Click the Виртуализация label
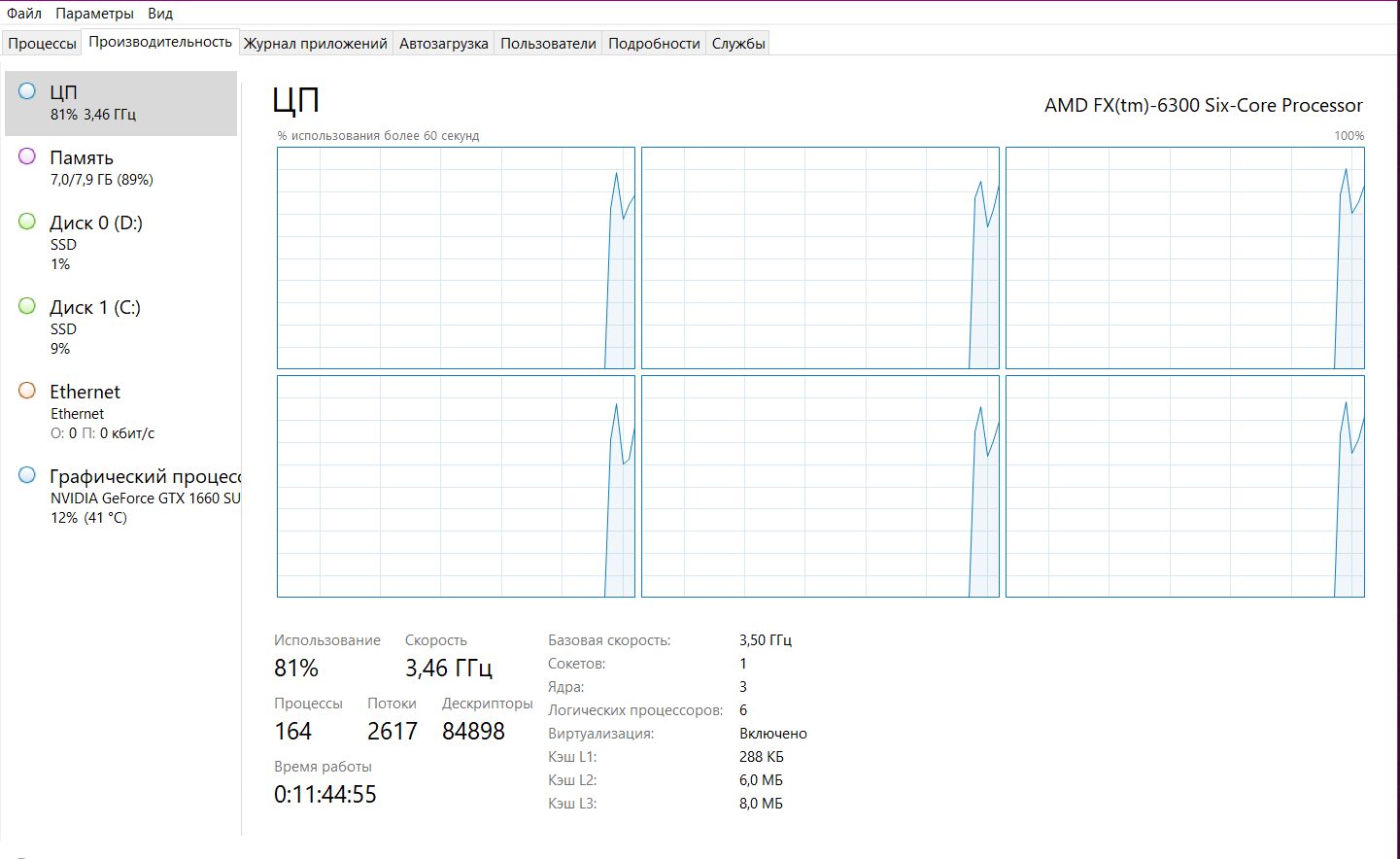This screenshot has height=859, width=1400. pyautogui.click(x=601, y=734)
